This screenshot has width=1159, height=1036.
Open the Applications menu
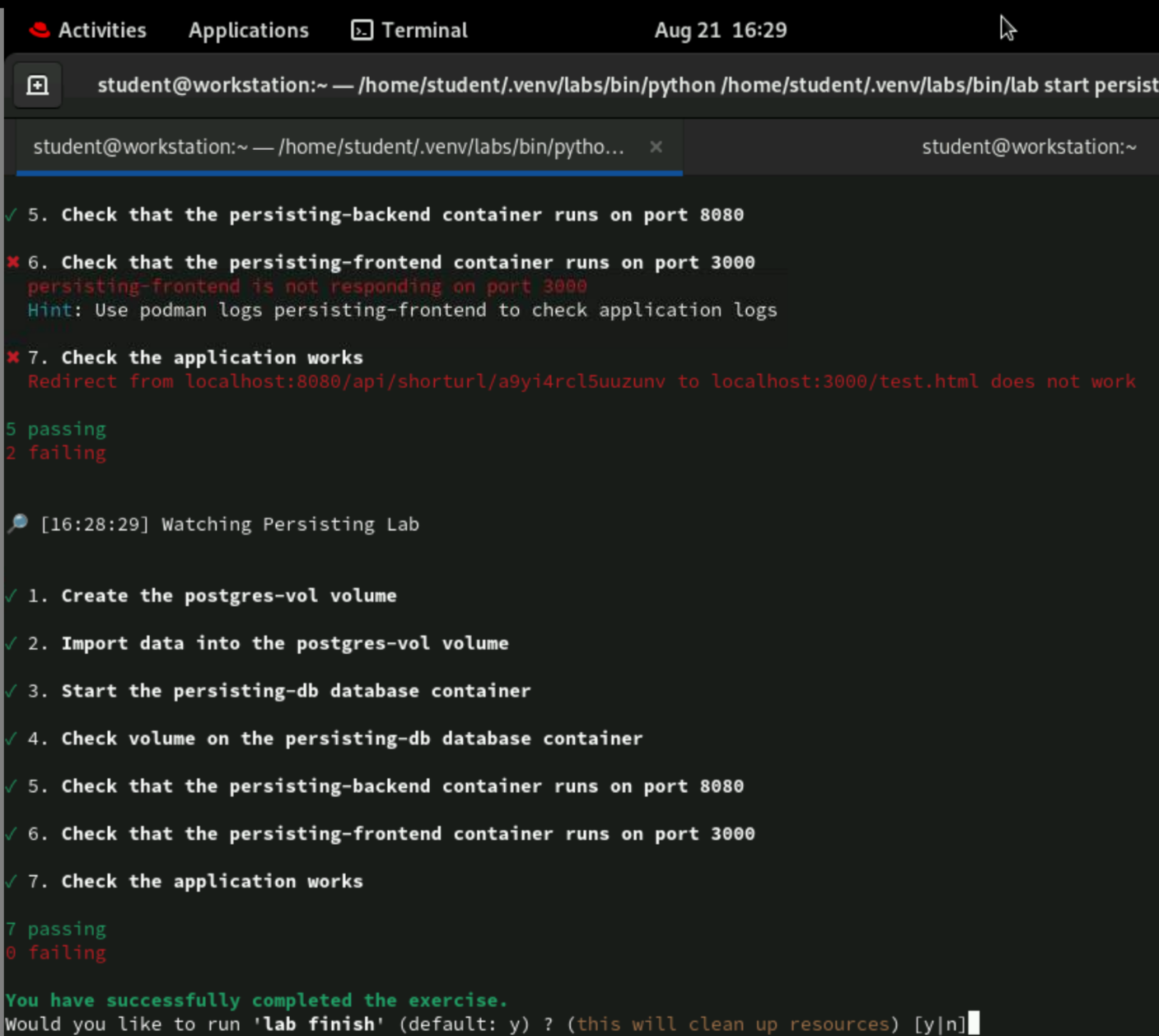click(x=248, y=30)
